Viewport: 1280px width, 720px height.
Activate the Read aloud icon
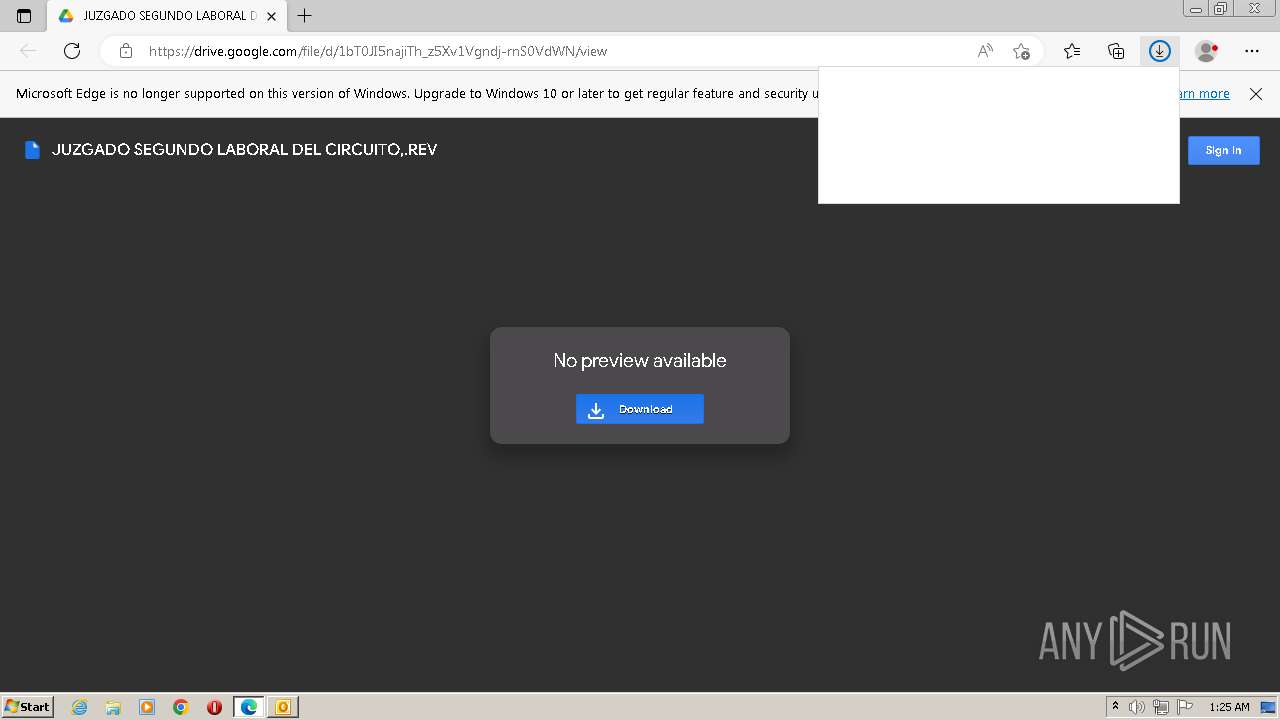pyautogui.click(x=985, y=51)
